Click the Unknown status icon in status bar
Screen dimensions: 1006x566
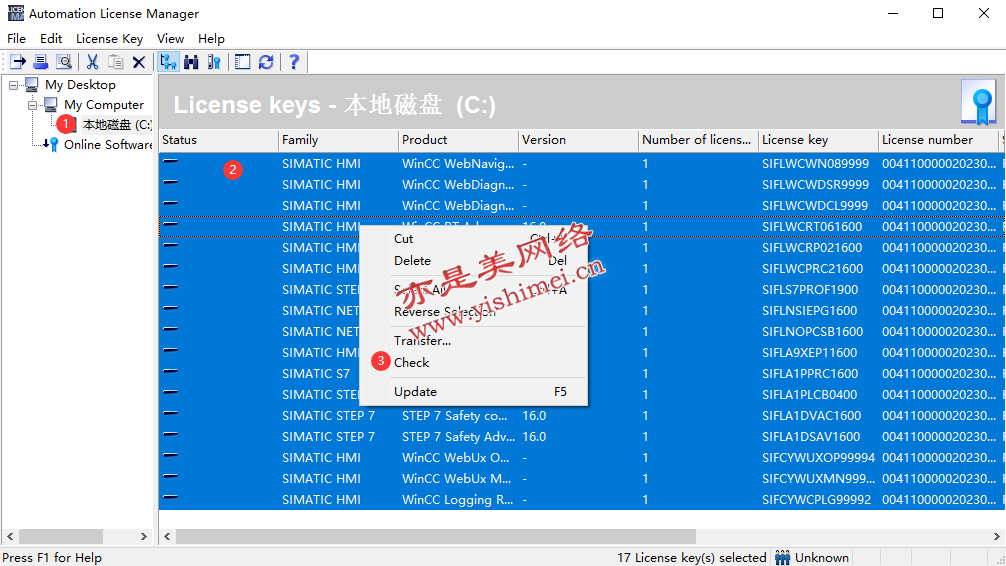(782, 558)
